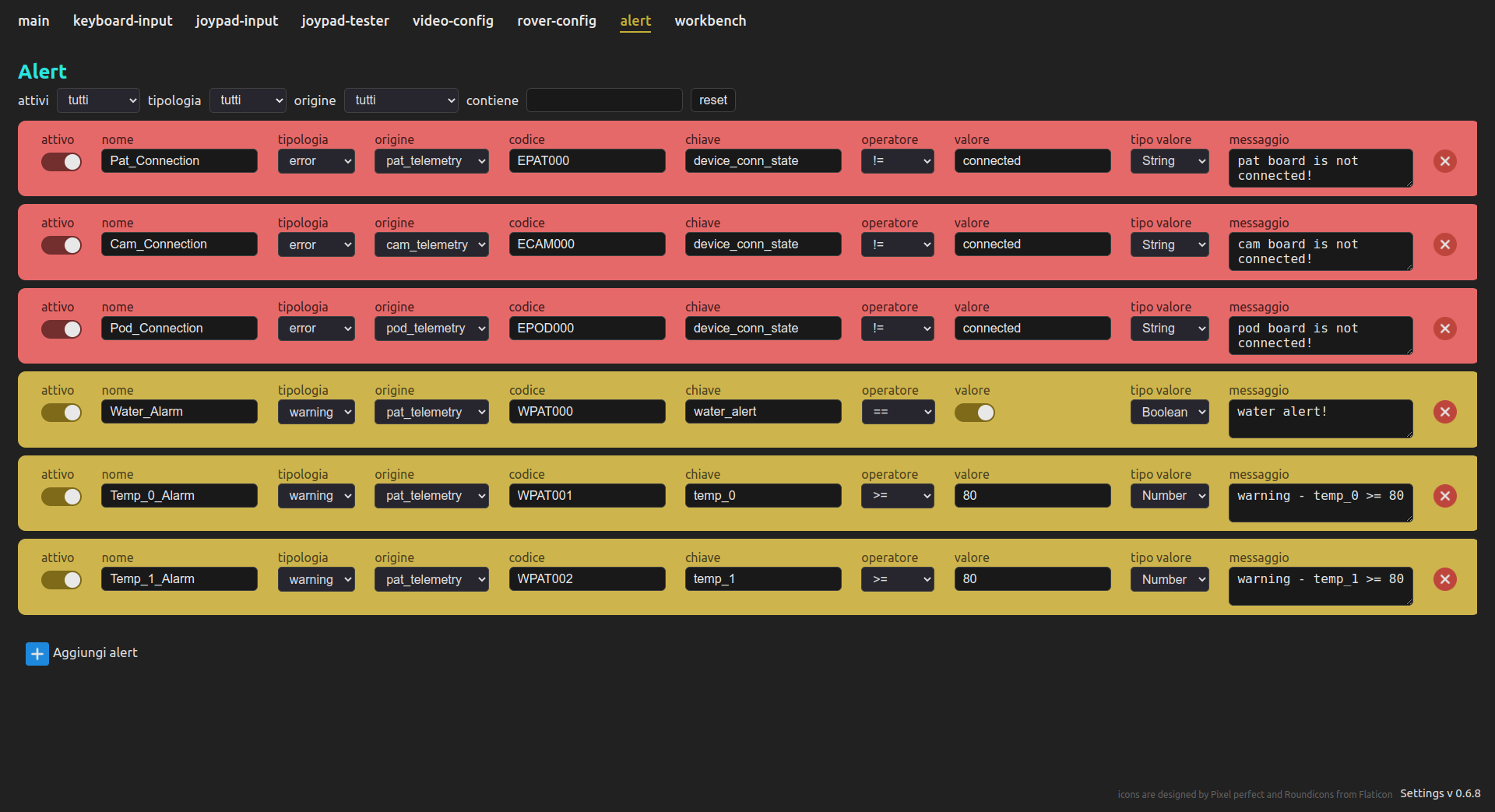
Task: Switch to the rover-config tab
Action: 556,21
